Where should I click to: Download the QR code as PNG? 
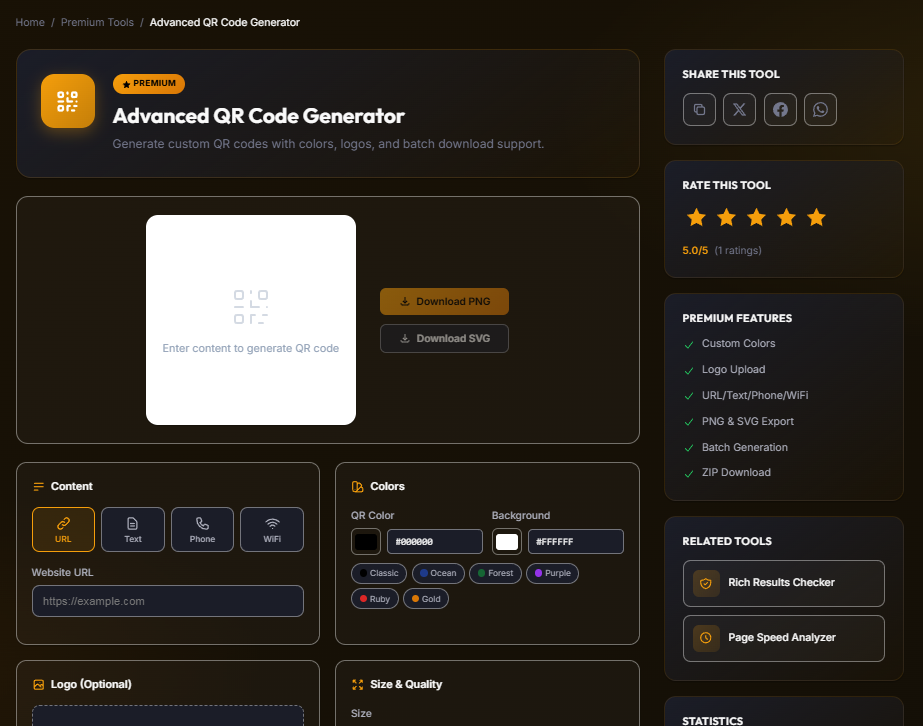pyautogui.click(x=444, y=301)
